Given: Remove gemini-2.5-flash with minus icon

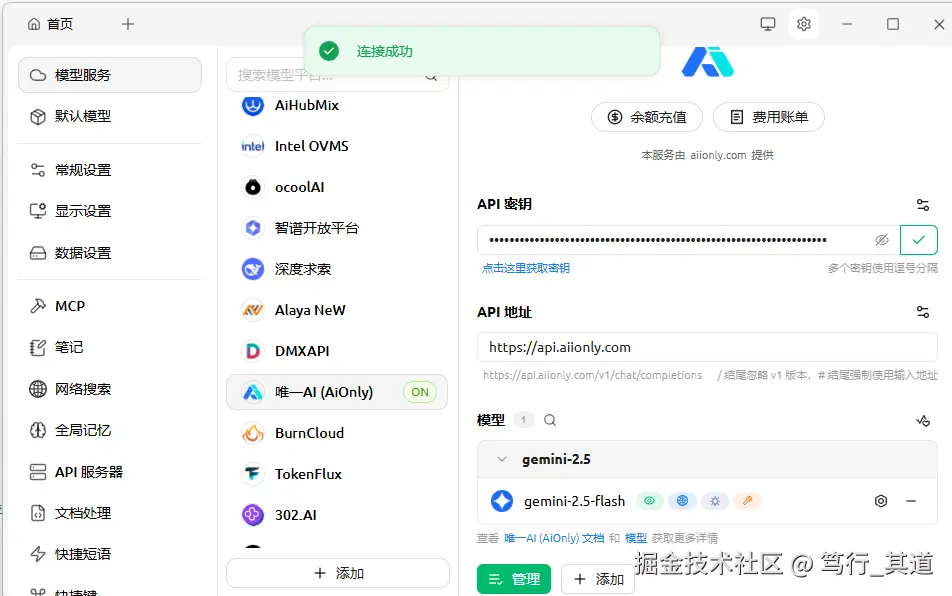Looking at the screenshot, I should [911, 501].
